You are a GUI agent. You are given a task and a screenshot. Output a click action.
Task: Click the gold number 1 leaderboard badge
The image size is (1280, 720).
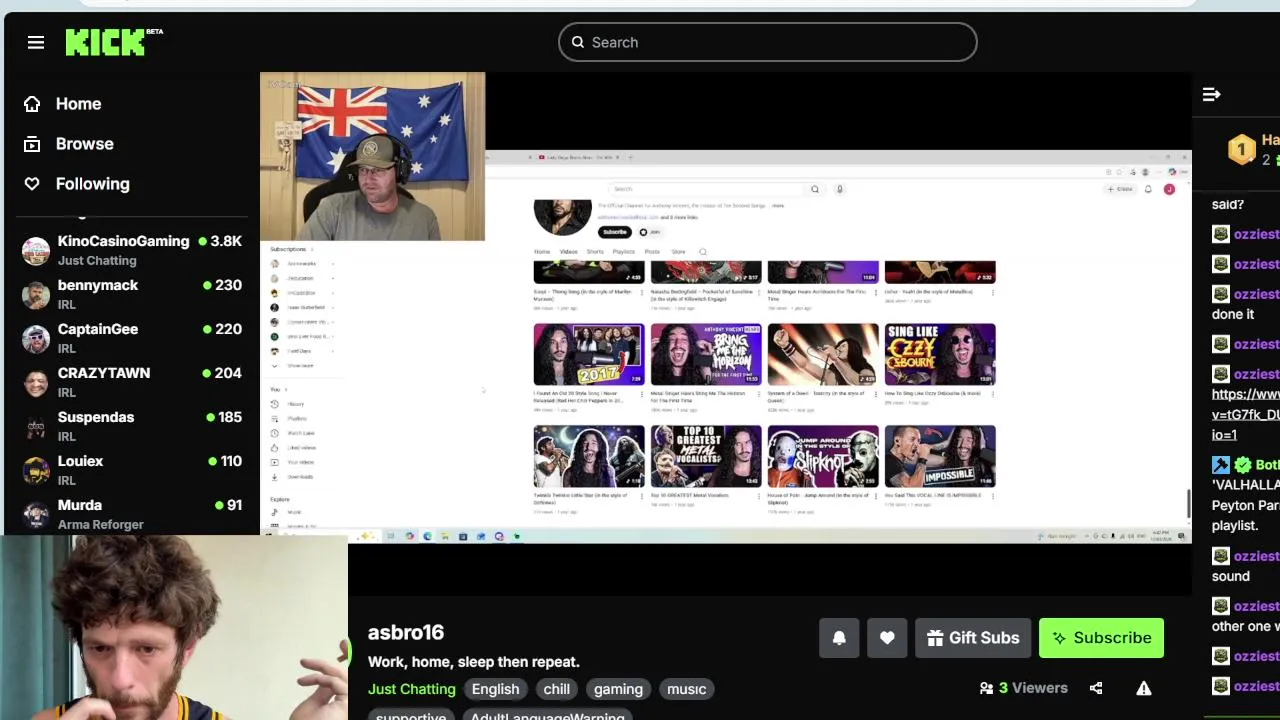[x=1241, y=150]
